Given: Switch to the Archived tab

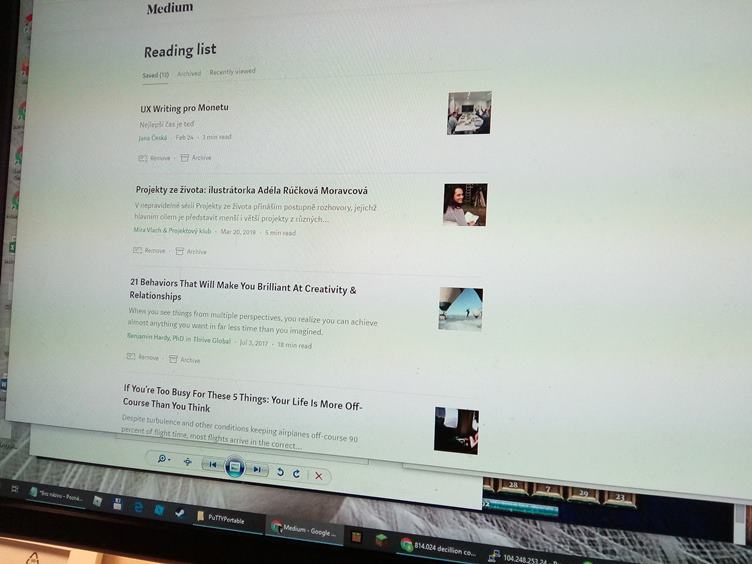Looking at the screenshot, I should (x=189, y=73).
